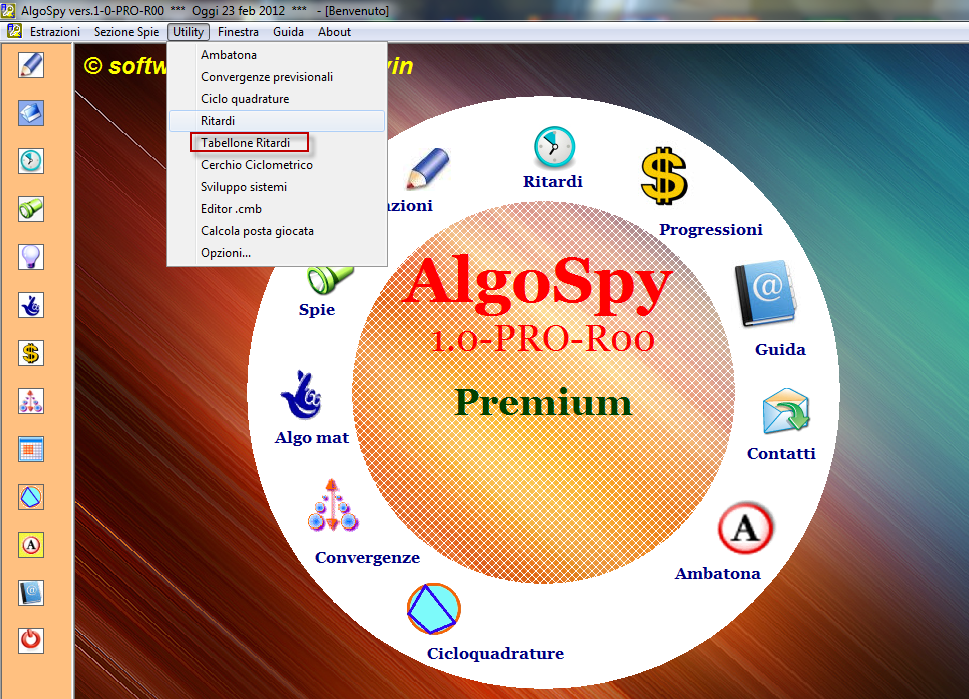Open the clock tool from the left sidebar

click(x=31, y=161)
